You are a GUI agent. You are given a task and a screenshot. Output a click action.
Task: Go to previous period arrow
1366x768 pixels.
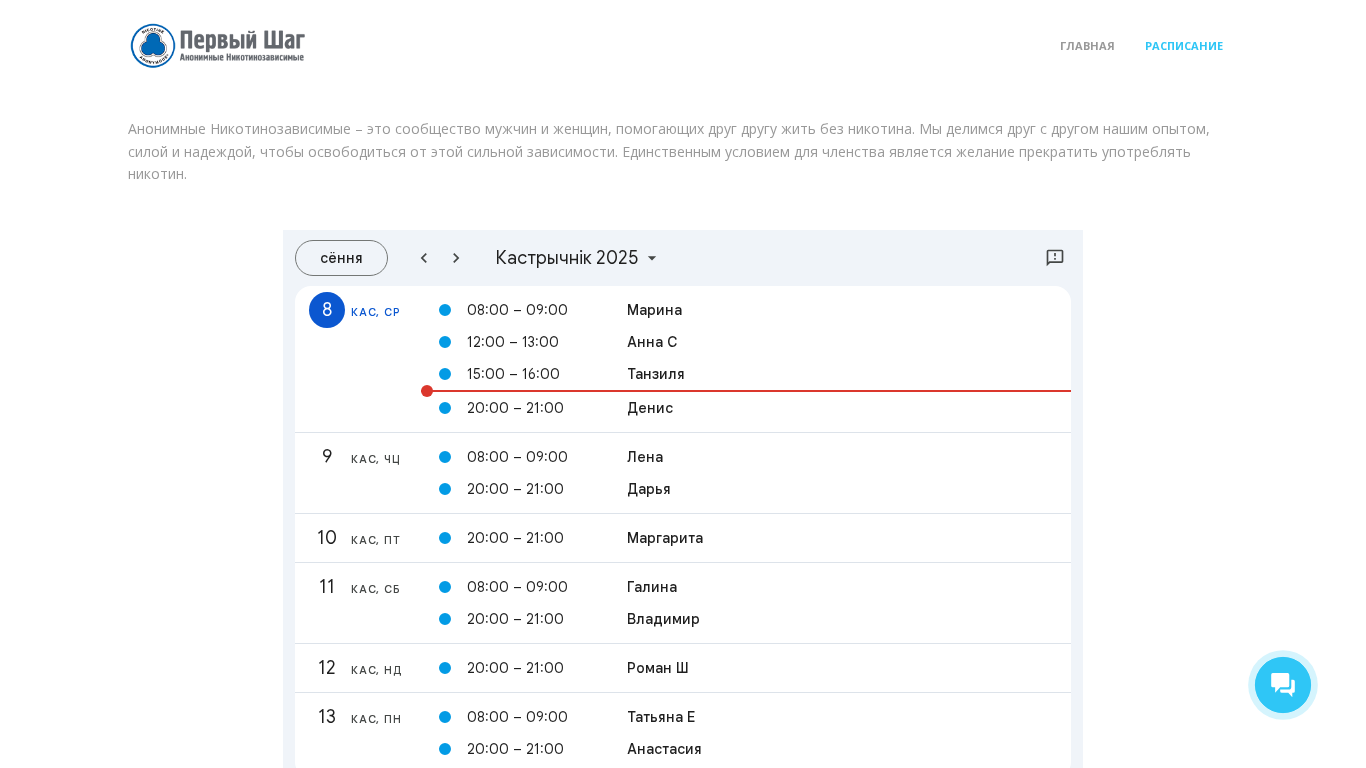(424, 258)
